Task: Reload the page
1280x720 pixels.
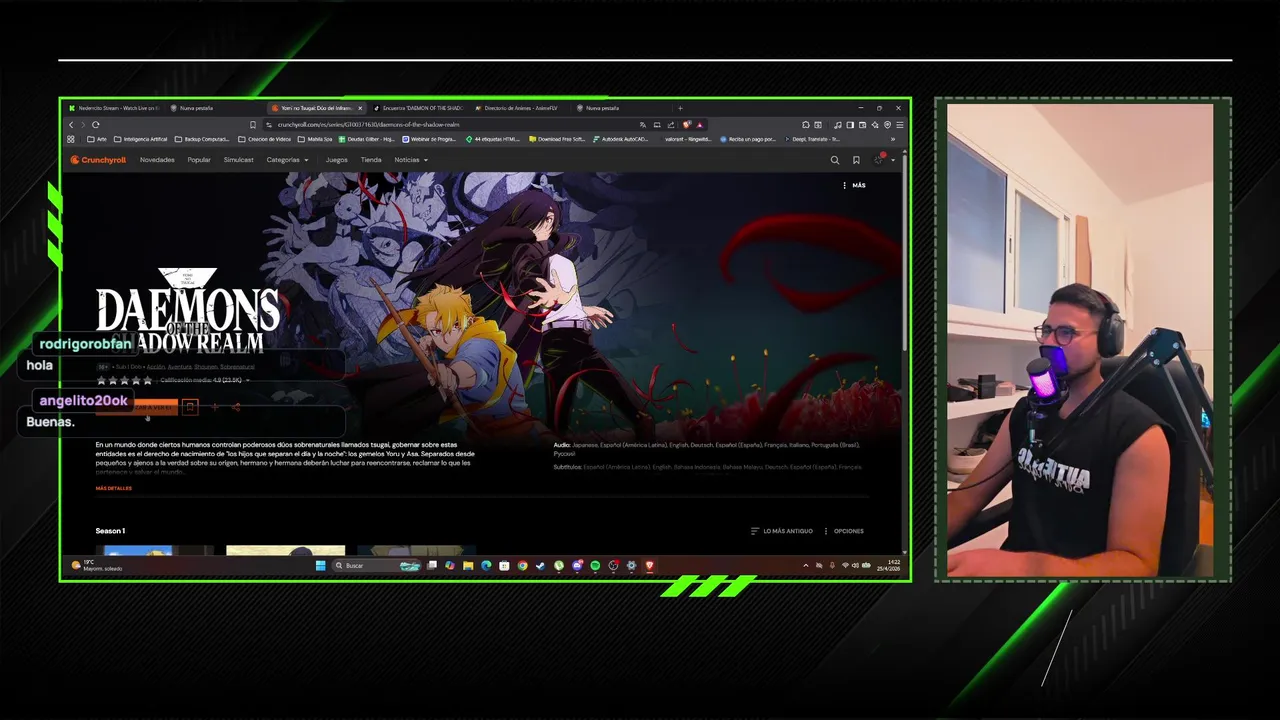Action: pyautogui.click(x=96, y=125)
